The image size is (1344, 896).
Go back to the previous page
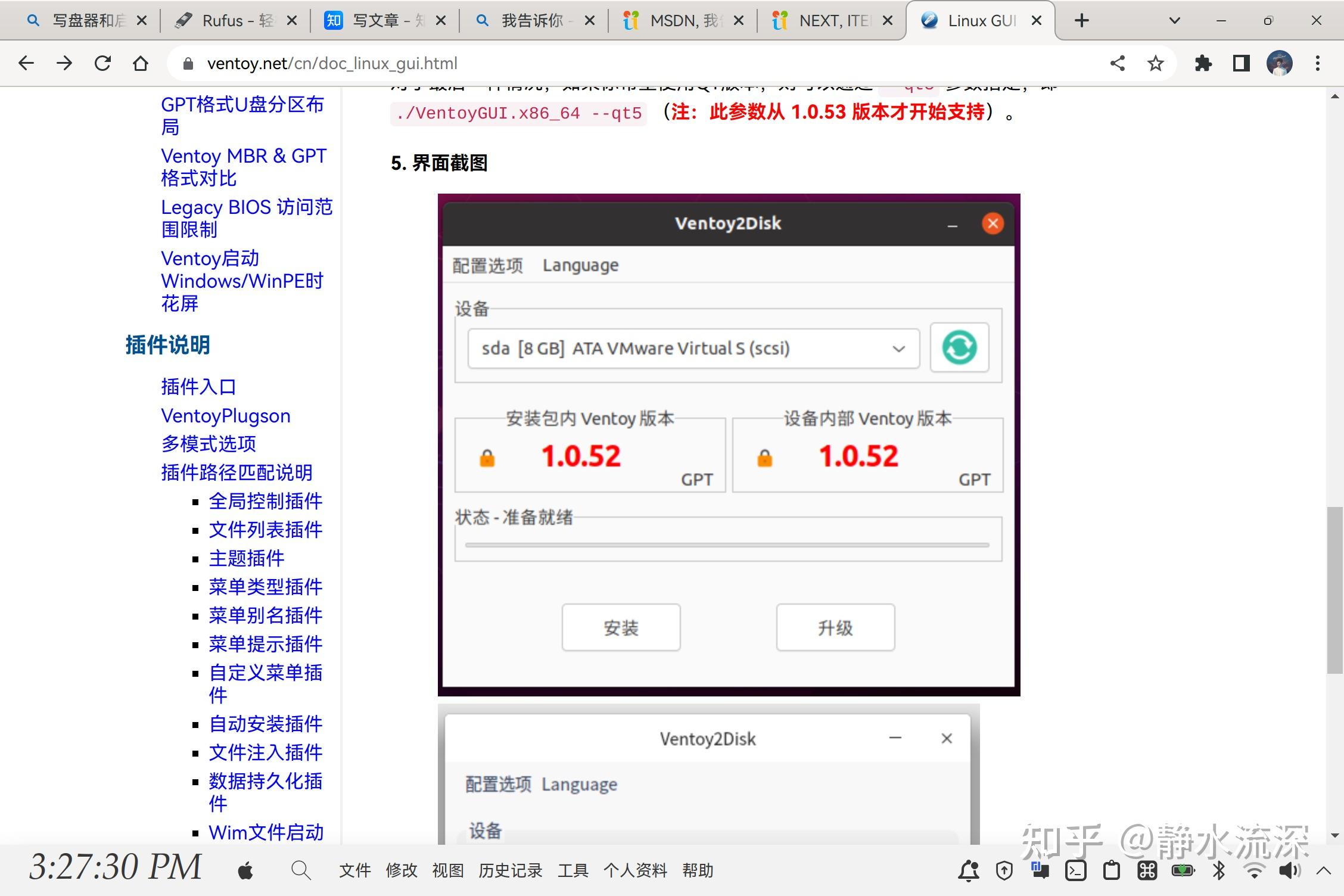[x=26, y=63]
